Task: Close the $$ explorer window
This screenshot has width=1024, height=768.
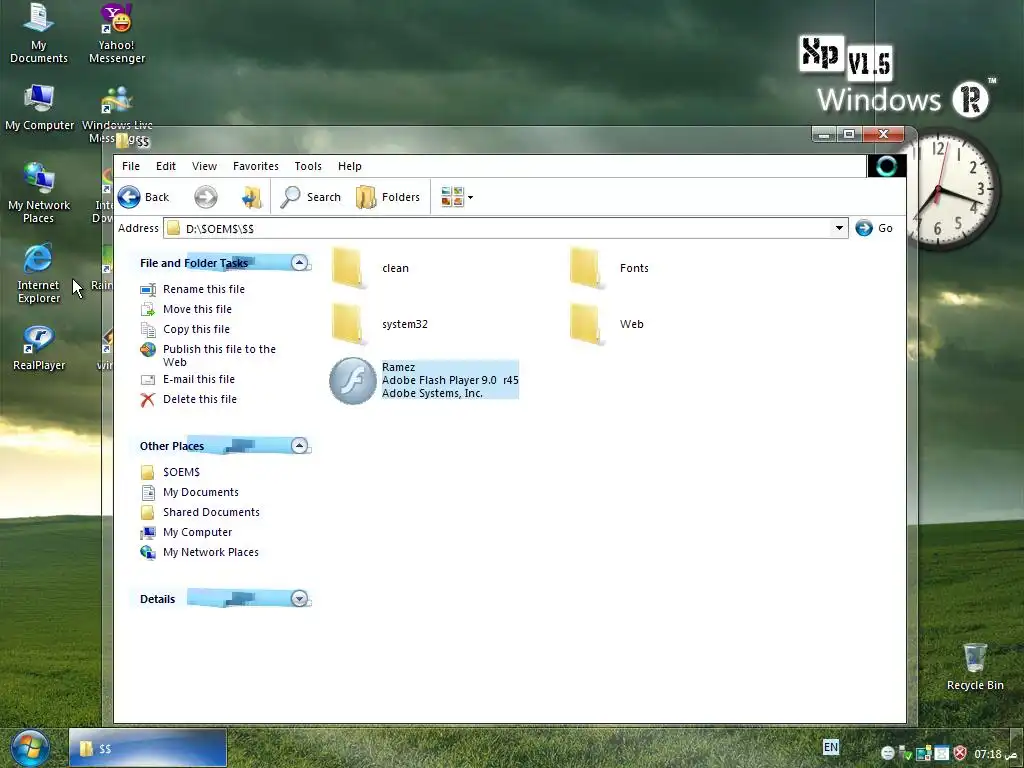Action: [883, 135]
